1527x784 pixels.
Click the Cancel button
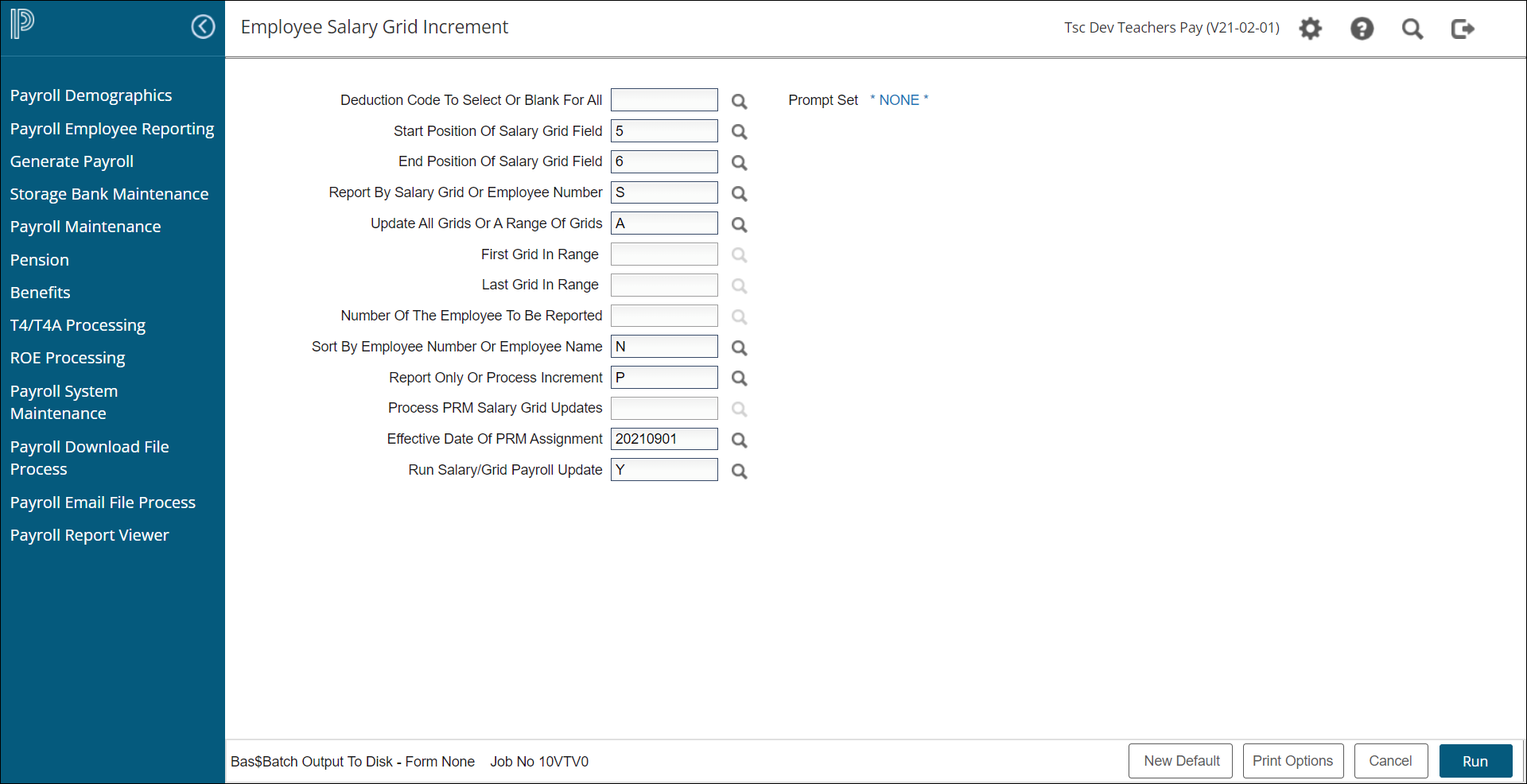(x=1390, y=761)
